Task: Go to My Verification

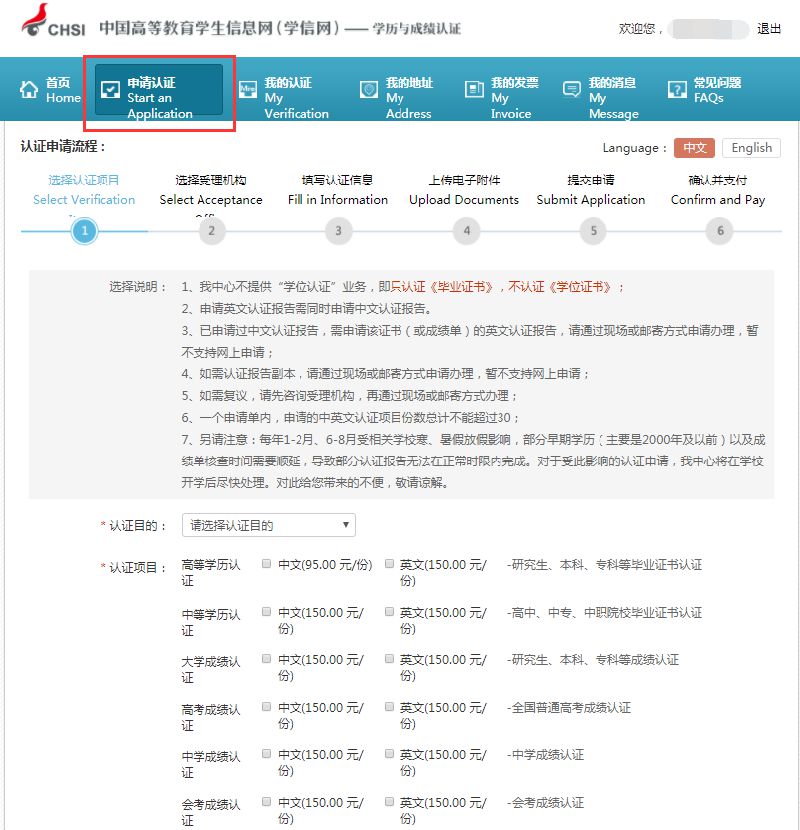Action: [x=284, y=97]
